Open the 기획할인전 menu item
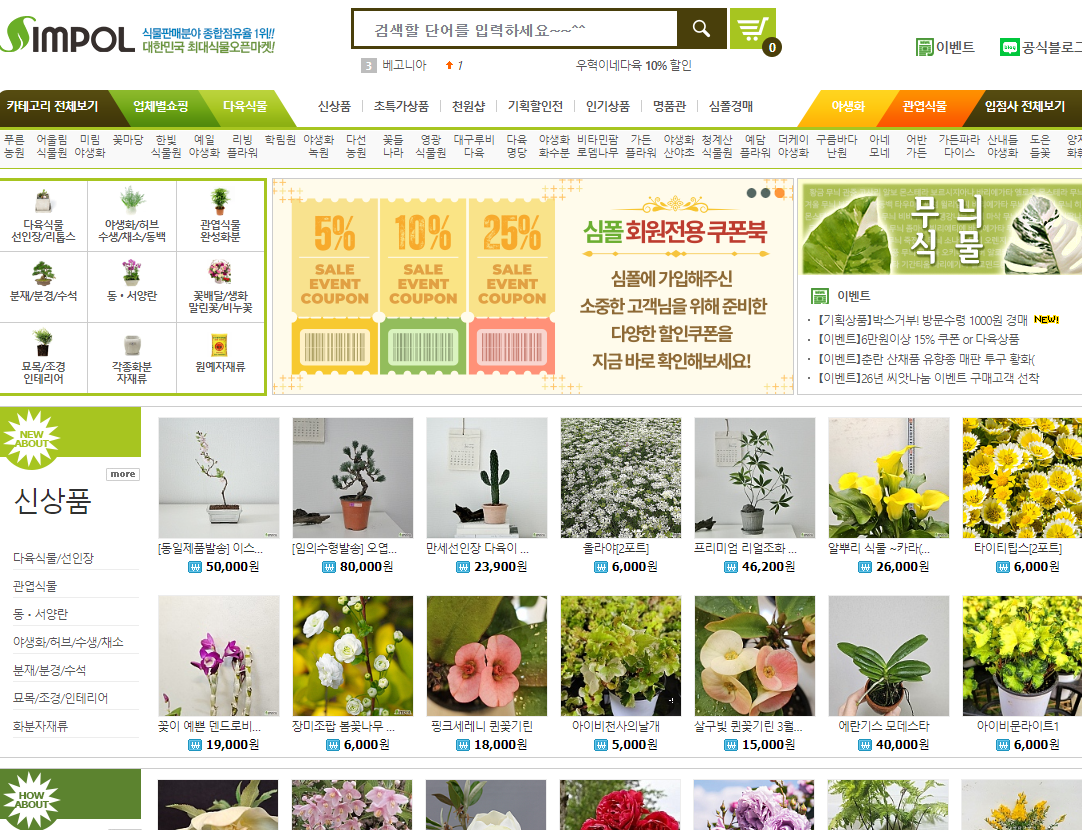This screenshot has width=1082, height=830. (x=535, y=106)
